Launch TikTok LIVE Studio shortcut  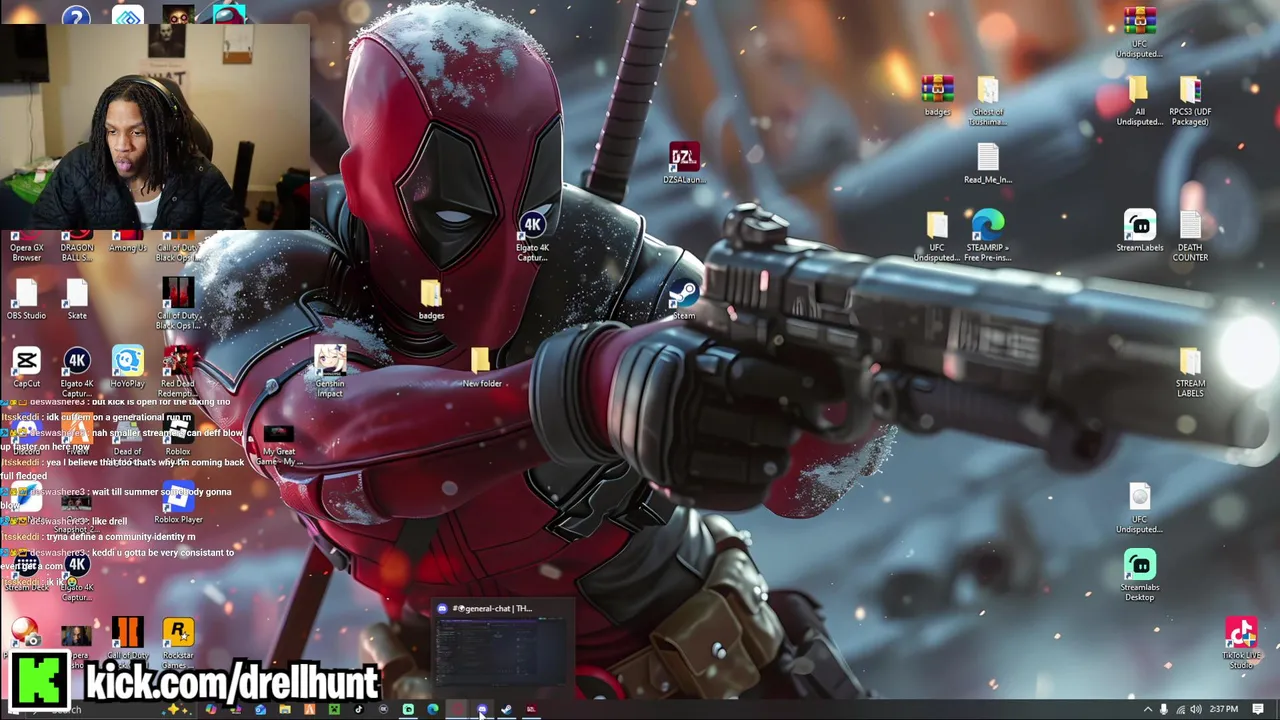[1241, 643]
